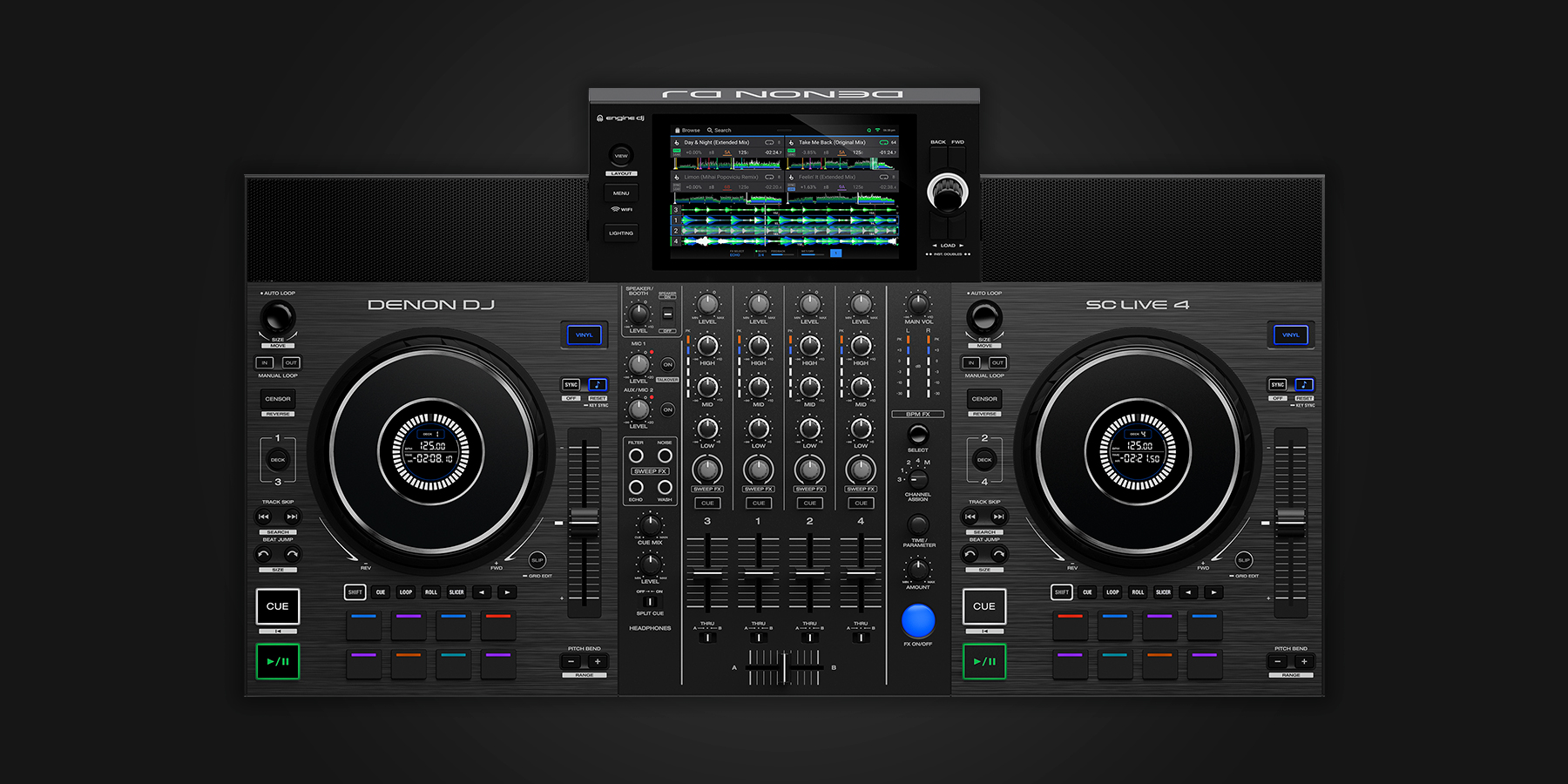Toggle key sync note button on left deck

(x=598, y=384)
